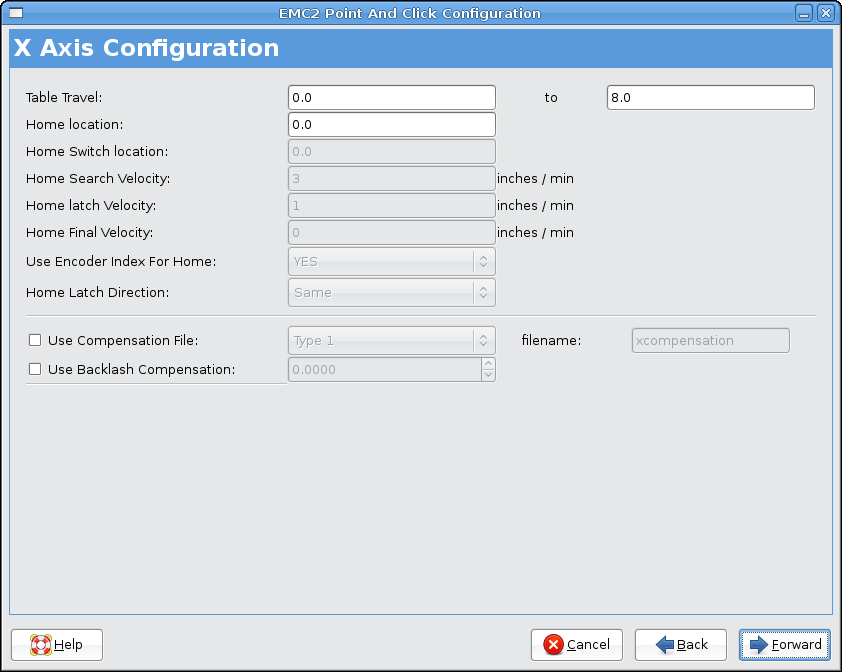Click the backlash compensation value field

point(385,370)
